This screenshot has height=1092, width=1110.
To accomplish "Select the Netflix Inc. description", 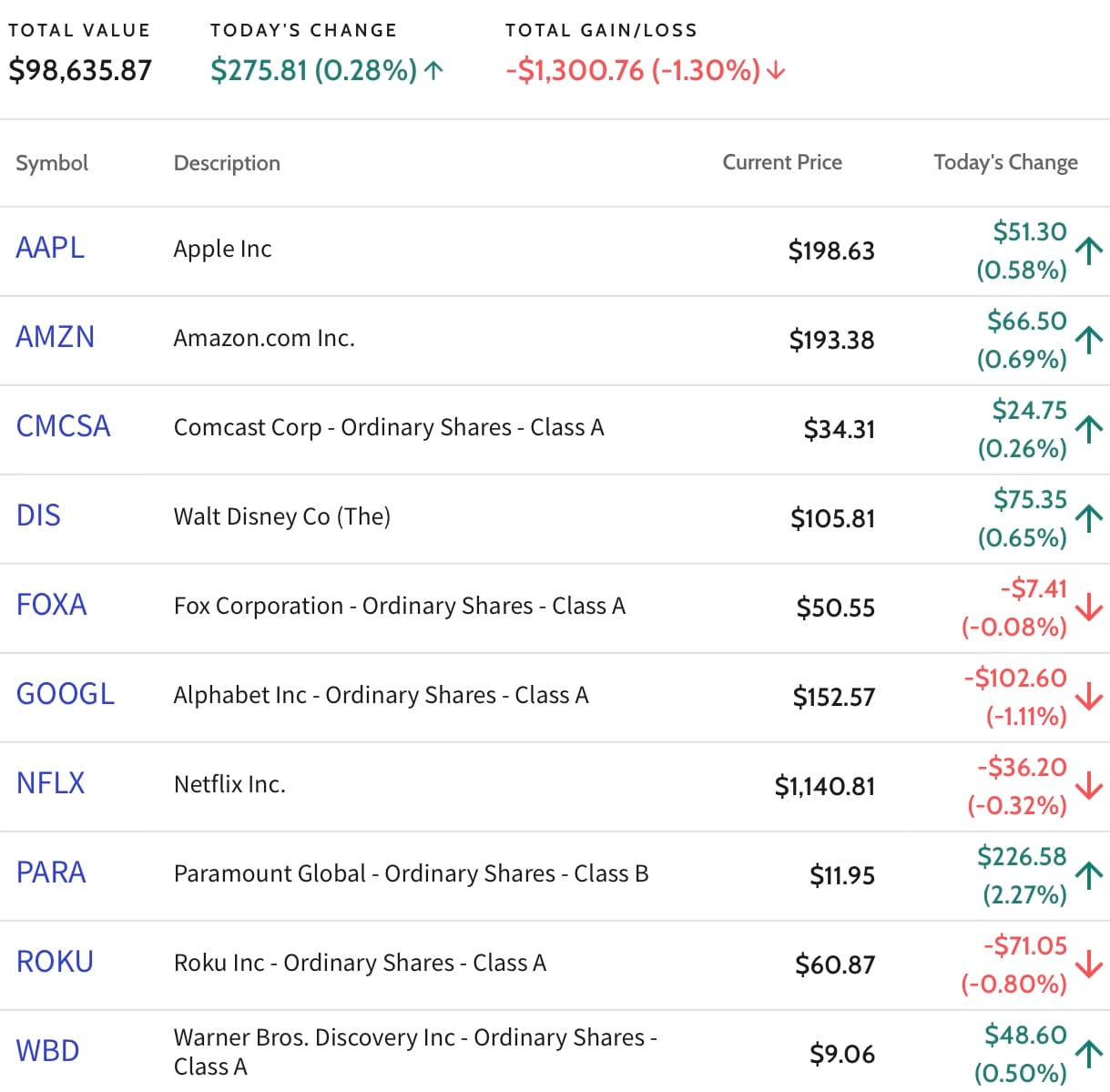I will point(229,784).
